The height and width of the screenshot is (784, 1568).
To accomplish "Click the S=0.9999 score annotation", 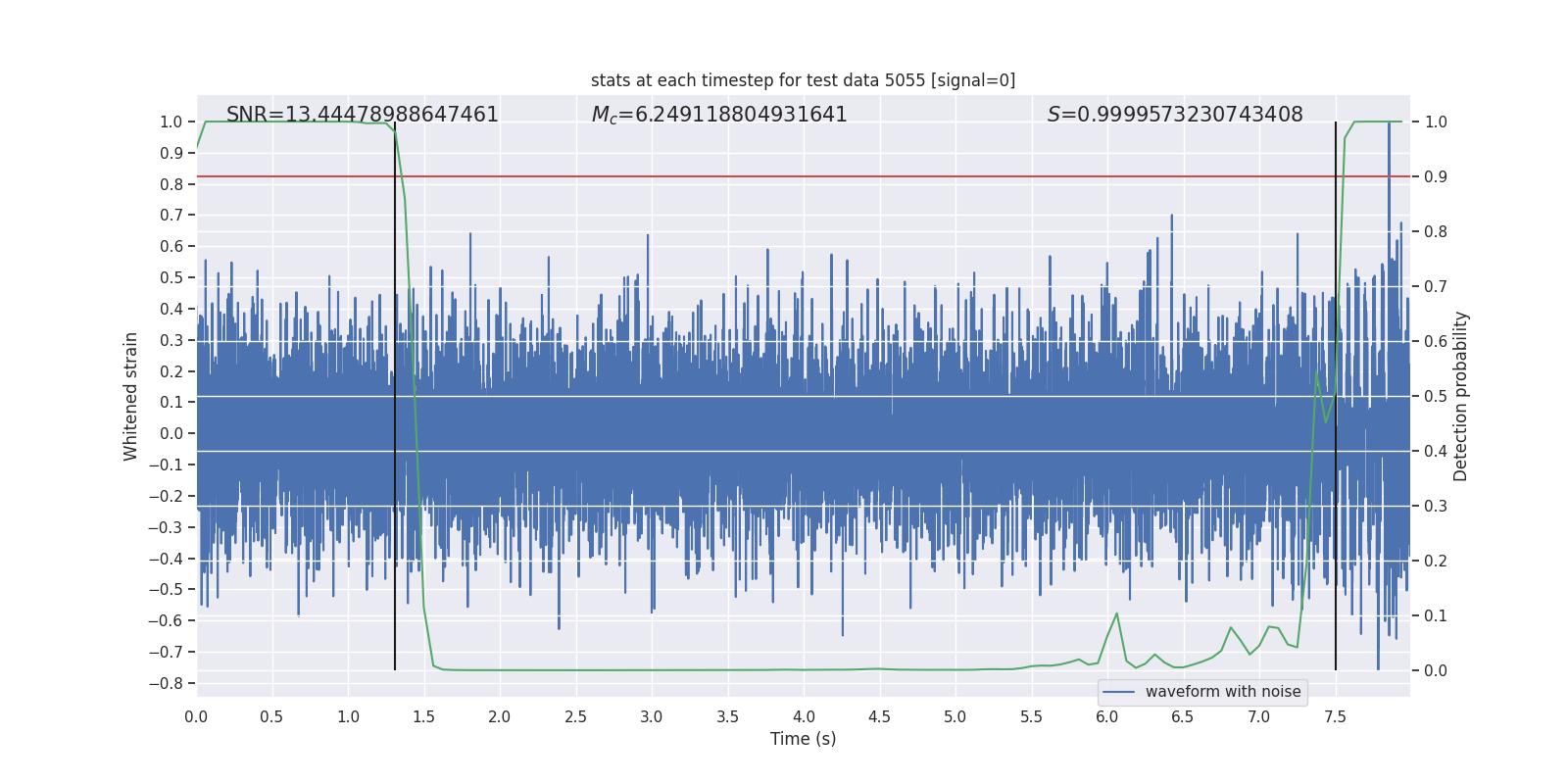I will click(1174, 115).
